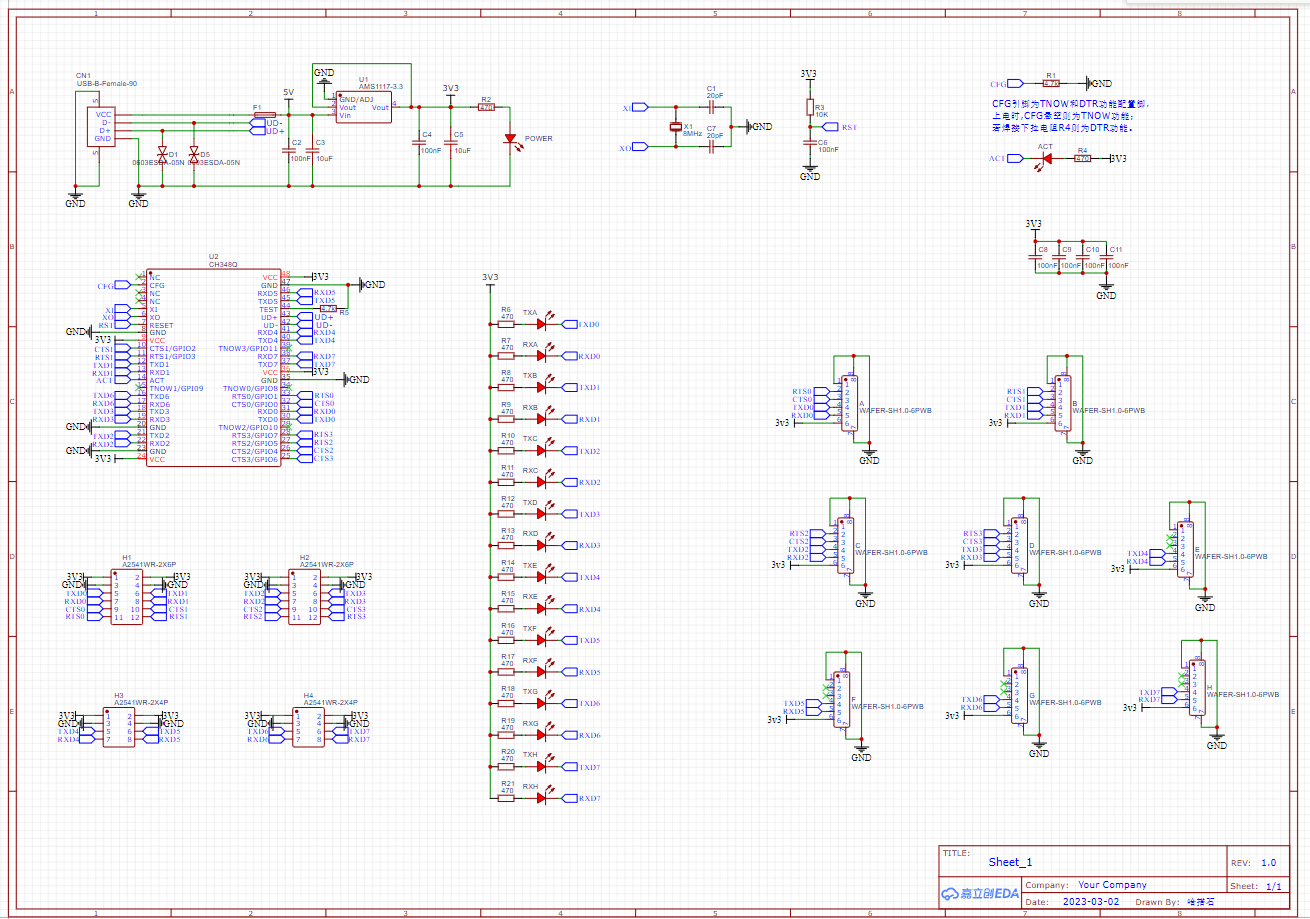Select the blue CFG note text

(x=1070, y=116)
